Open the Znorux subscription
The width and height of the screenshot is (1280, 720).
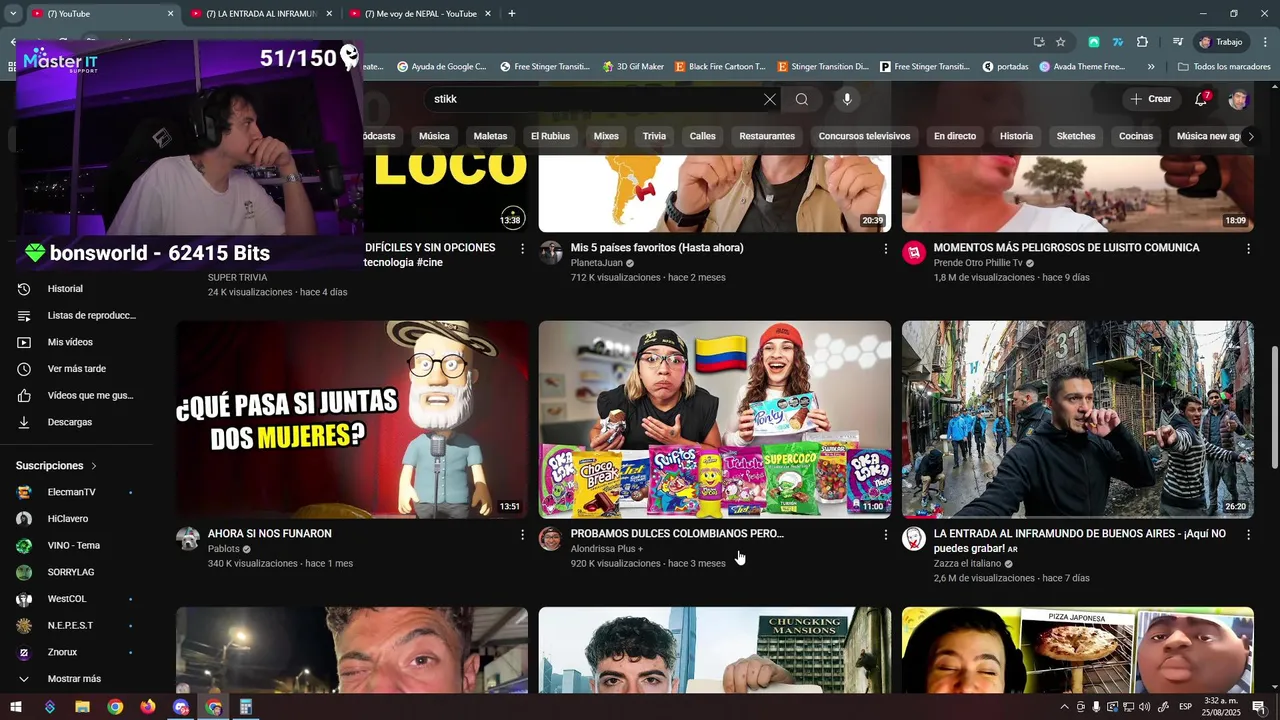[x=76, y=652]
